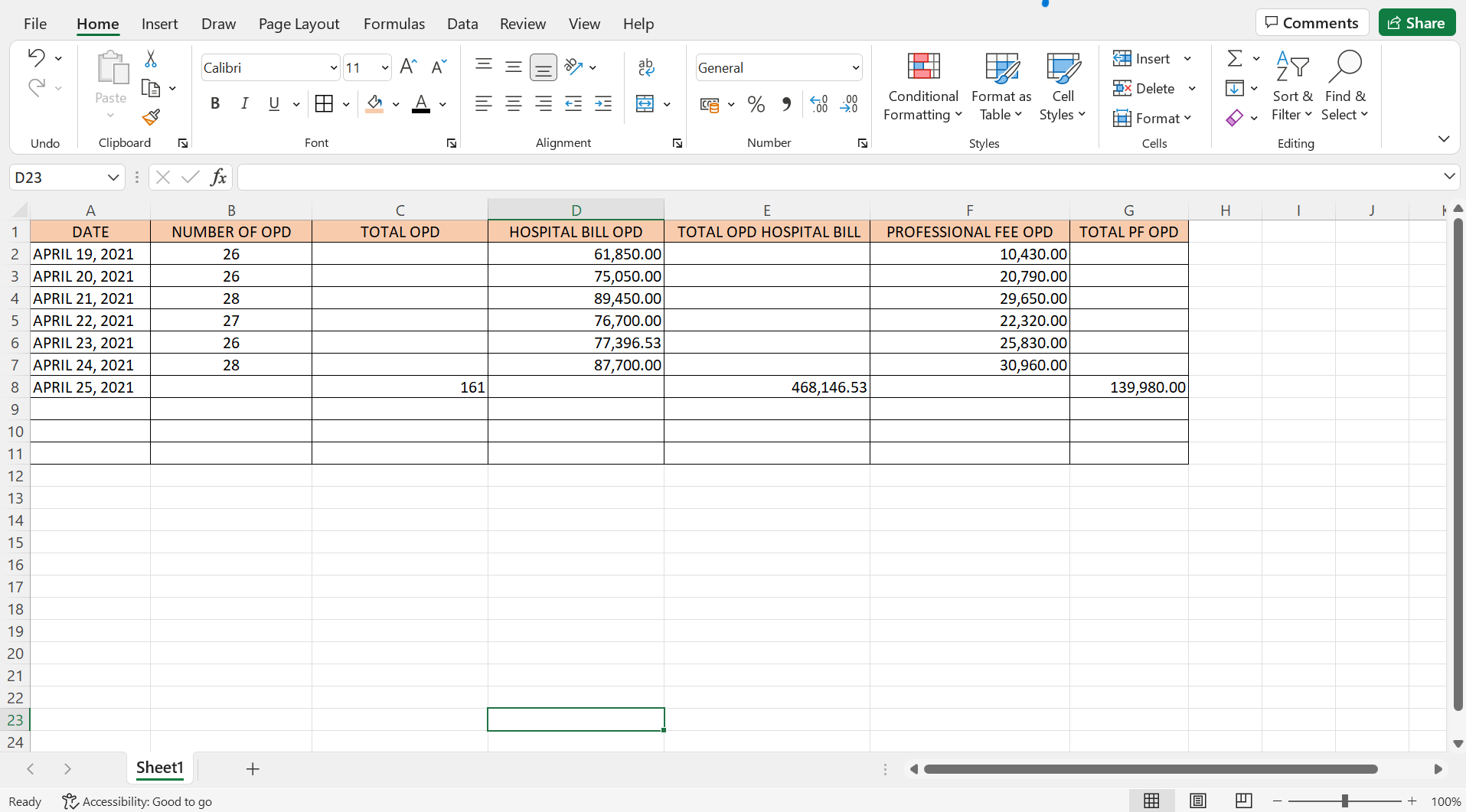
Task: Switch to the Review tab
Action: coord(523,24)
